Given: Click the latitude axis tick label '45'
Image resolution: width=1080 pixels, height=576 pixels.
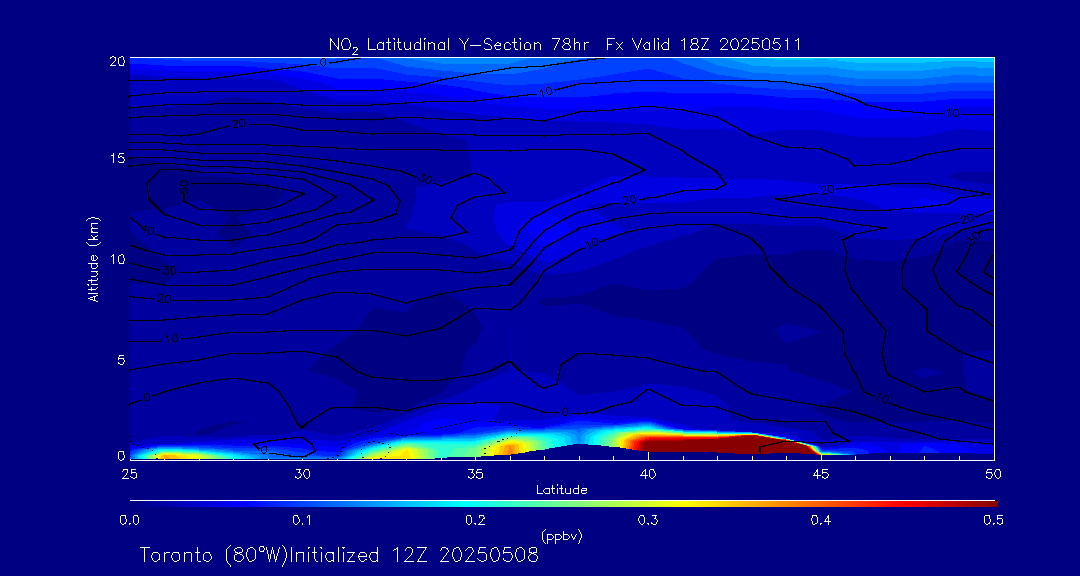Looking at the screenshot, I should point(820,473).
